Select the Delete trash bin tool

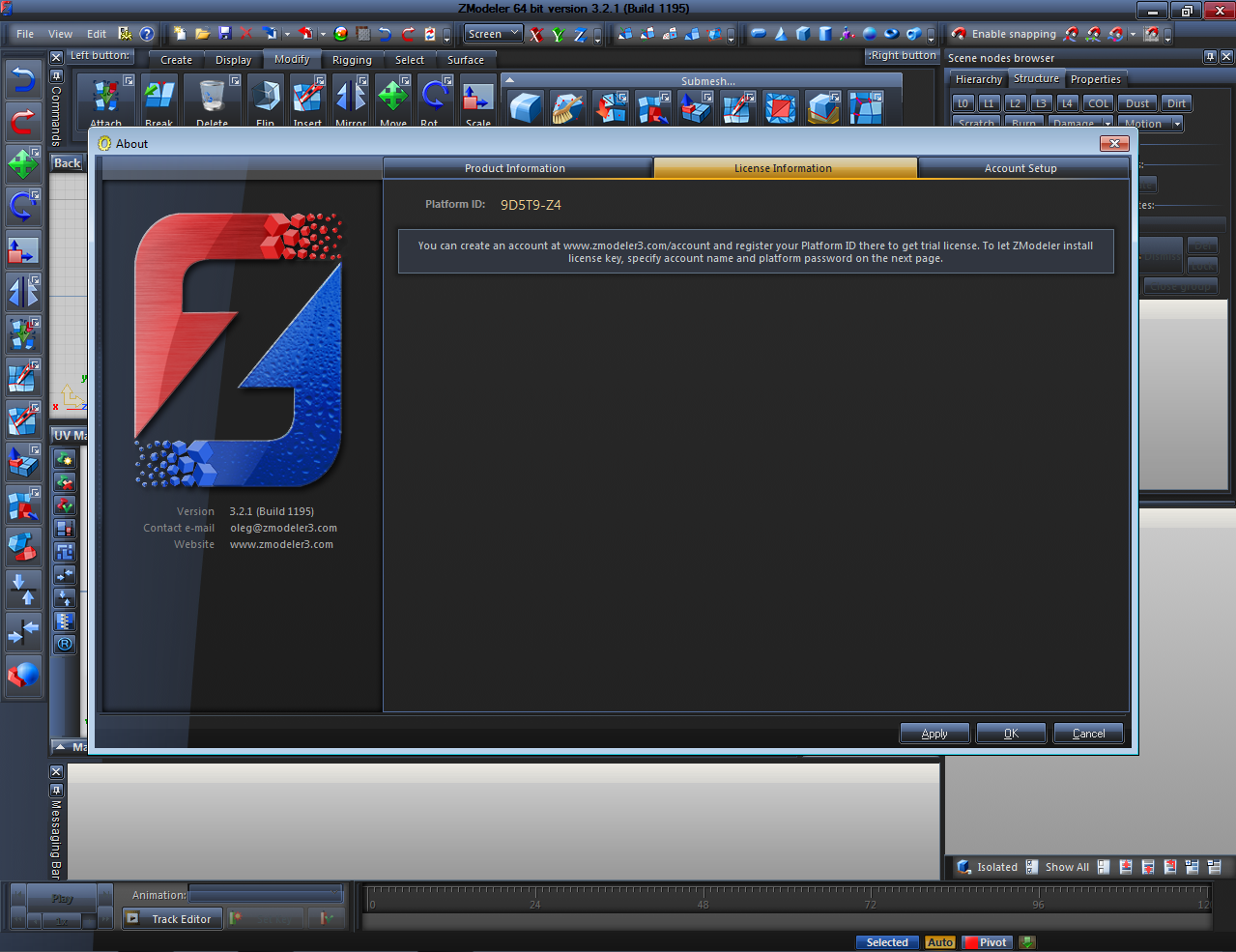pyautogui.click(x=212, y=101)
